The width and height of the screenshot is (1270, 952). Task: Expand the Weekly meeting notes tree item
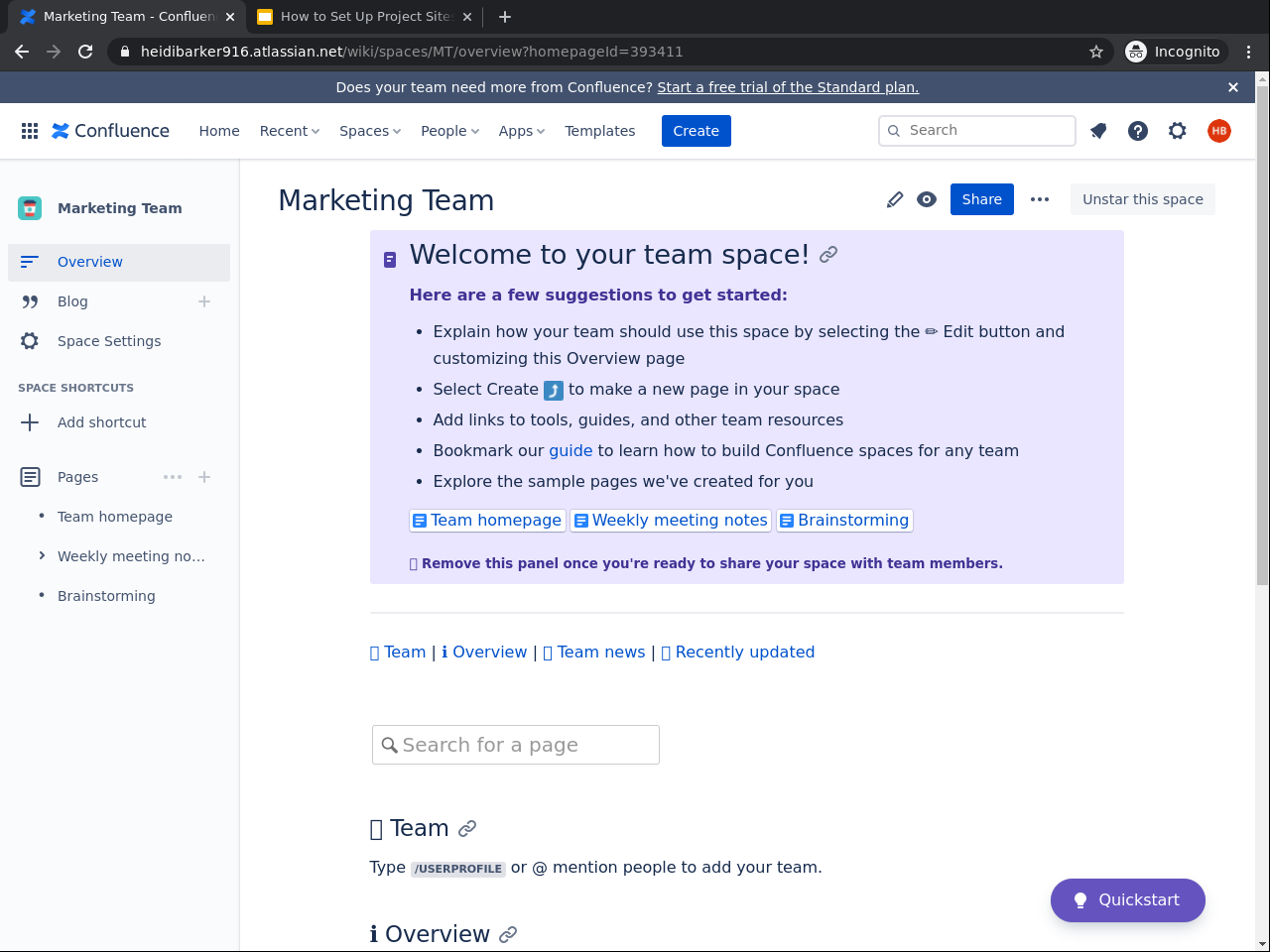(x=42, y=555)
